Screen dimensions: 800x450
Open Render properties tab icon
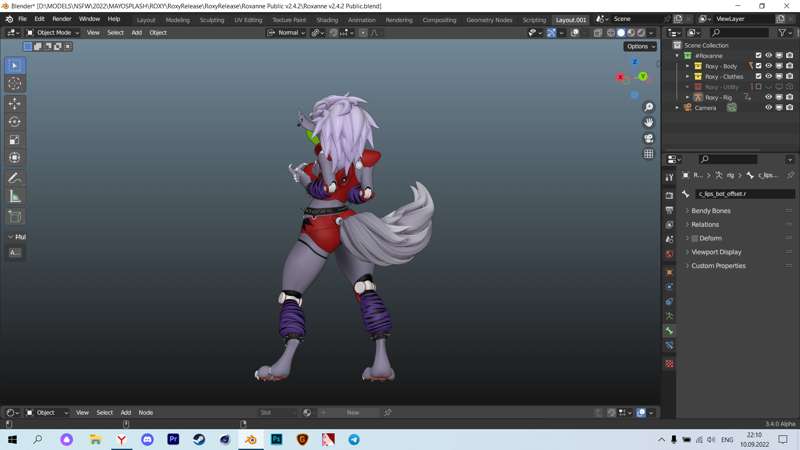tap(669, 196)
